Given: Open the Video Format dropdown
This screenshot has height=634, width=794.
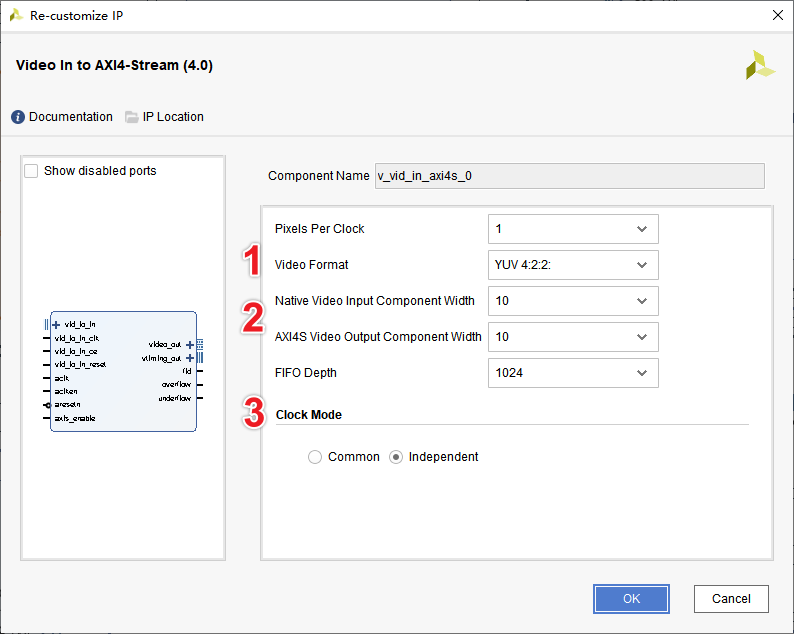Looking at the screenshot, I should [x=573, y=265].
